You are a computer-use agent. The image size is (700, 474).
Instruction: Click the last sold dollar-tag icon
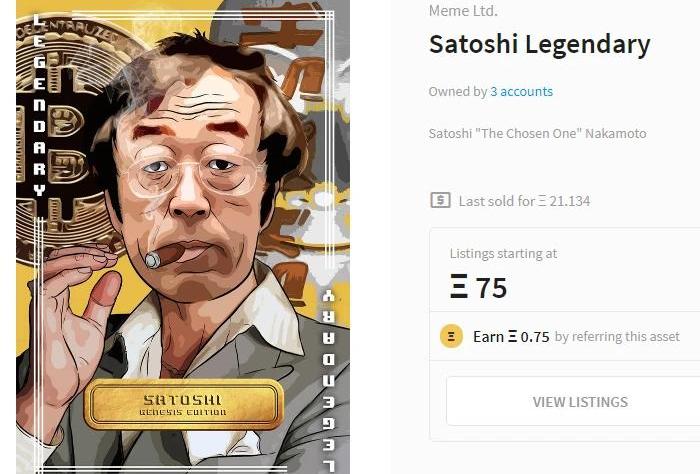tap(440, 200)
